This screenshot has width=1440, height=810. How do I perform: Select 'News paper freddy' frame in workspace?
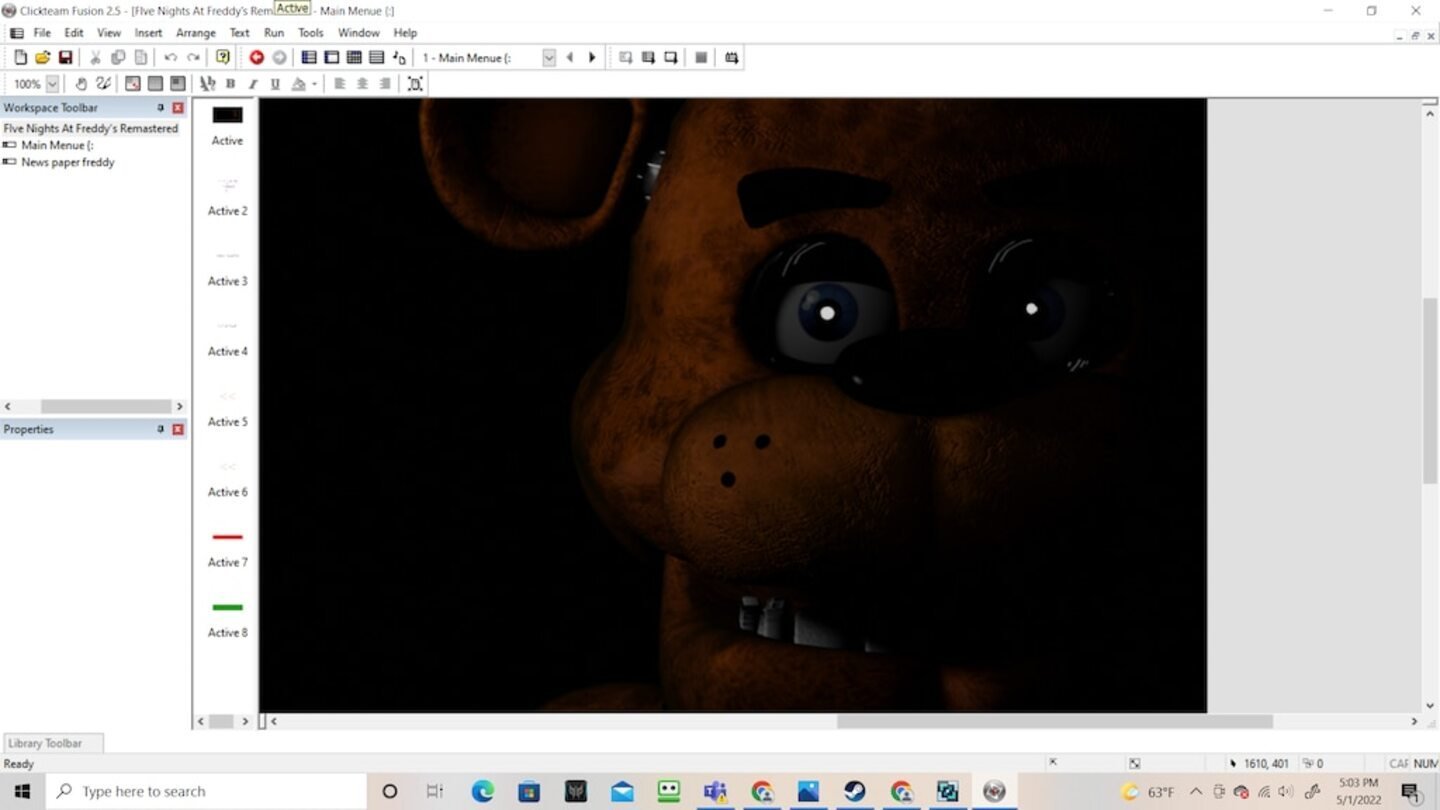click(x=68, y=162)
